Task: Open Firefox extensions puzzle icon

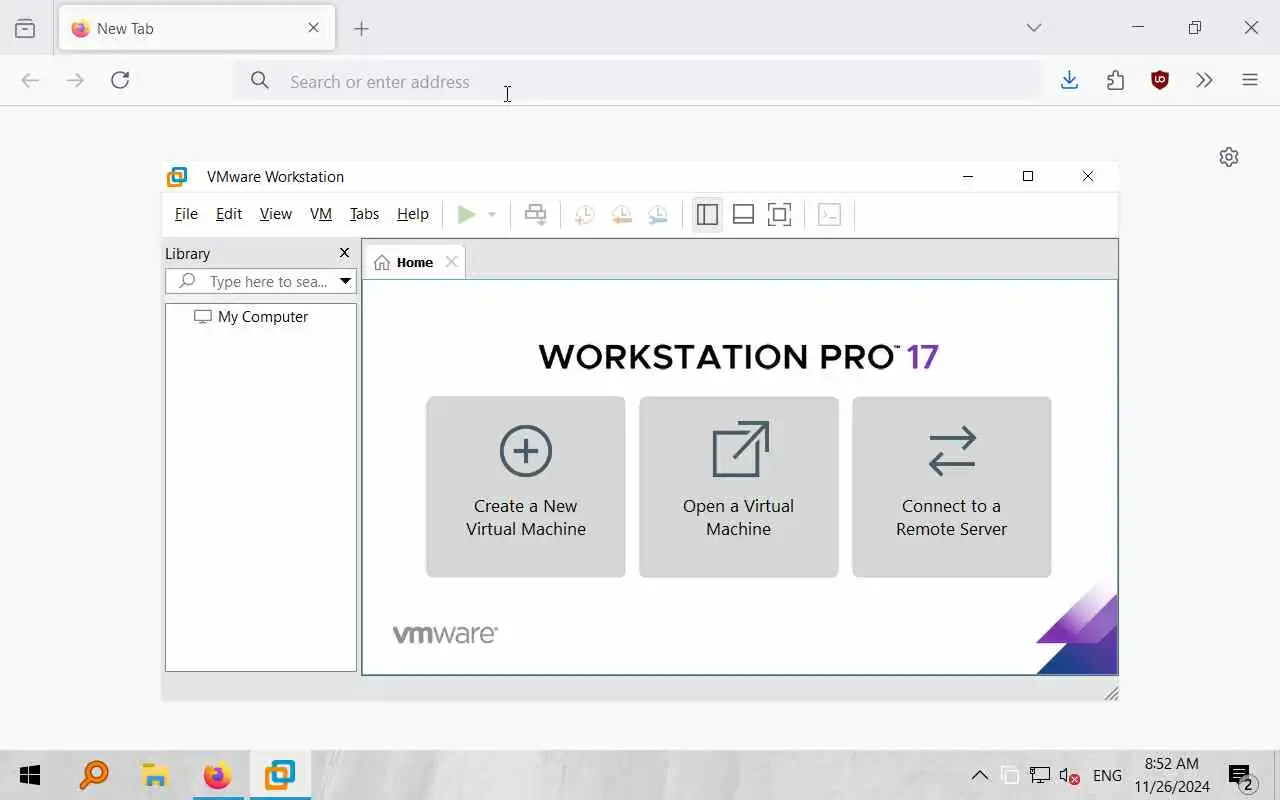Action: click(x=1116, y=80)
